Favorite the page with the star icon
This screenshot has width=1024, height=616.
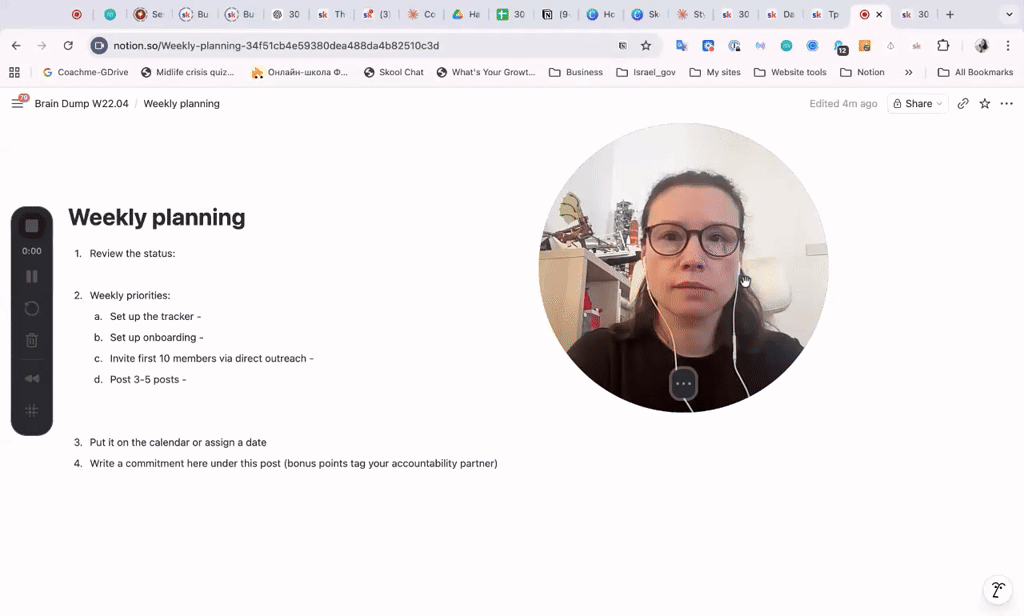pos(984,103)
